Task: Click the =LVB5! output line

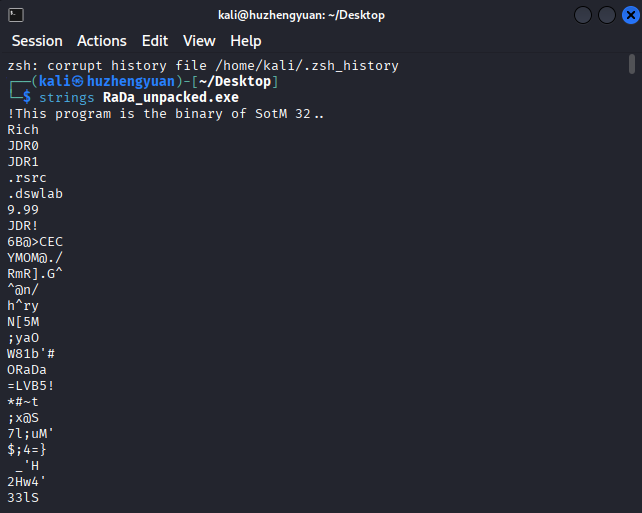Action: point(31,386)
